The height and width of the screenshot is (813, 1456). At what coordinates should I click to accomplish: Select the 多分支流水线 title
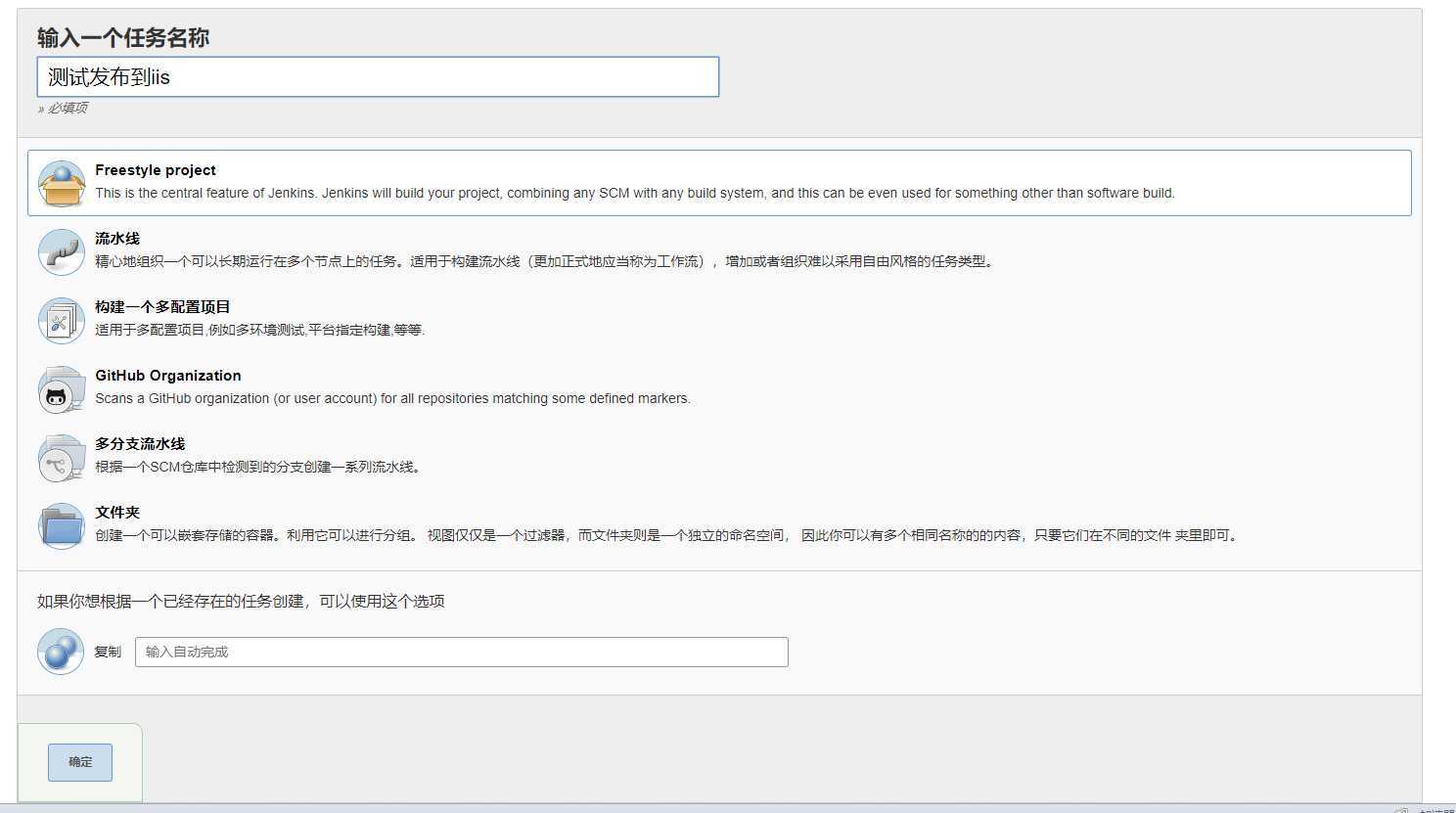[x=140, y=444]
